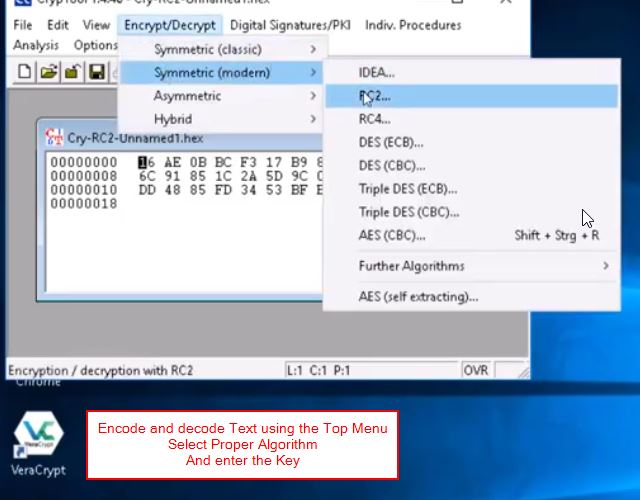The width and height of the screenshot is (640, 500).
Task: Choose RC2... encryption
Action: pyautogui.click(x=472, y=96)
